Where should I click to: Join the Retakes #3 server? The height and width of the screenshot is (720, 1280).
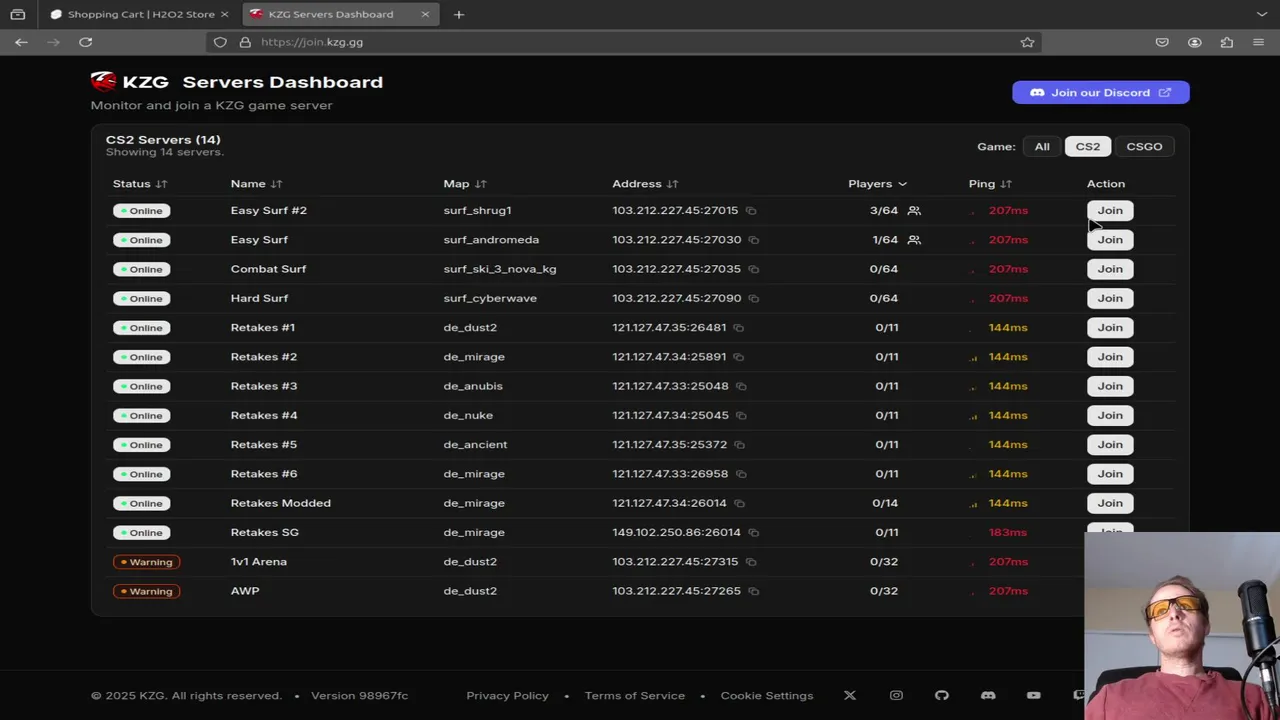(1110, 386)
